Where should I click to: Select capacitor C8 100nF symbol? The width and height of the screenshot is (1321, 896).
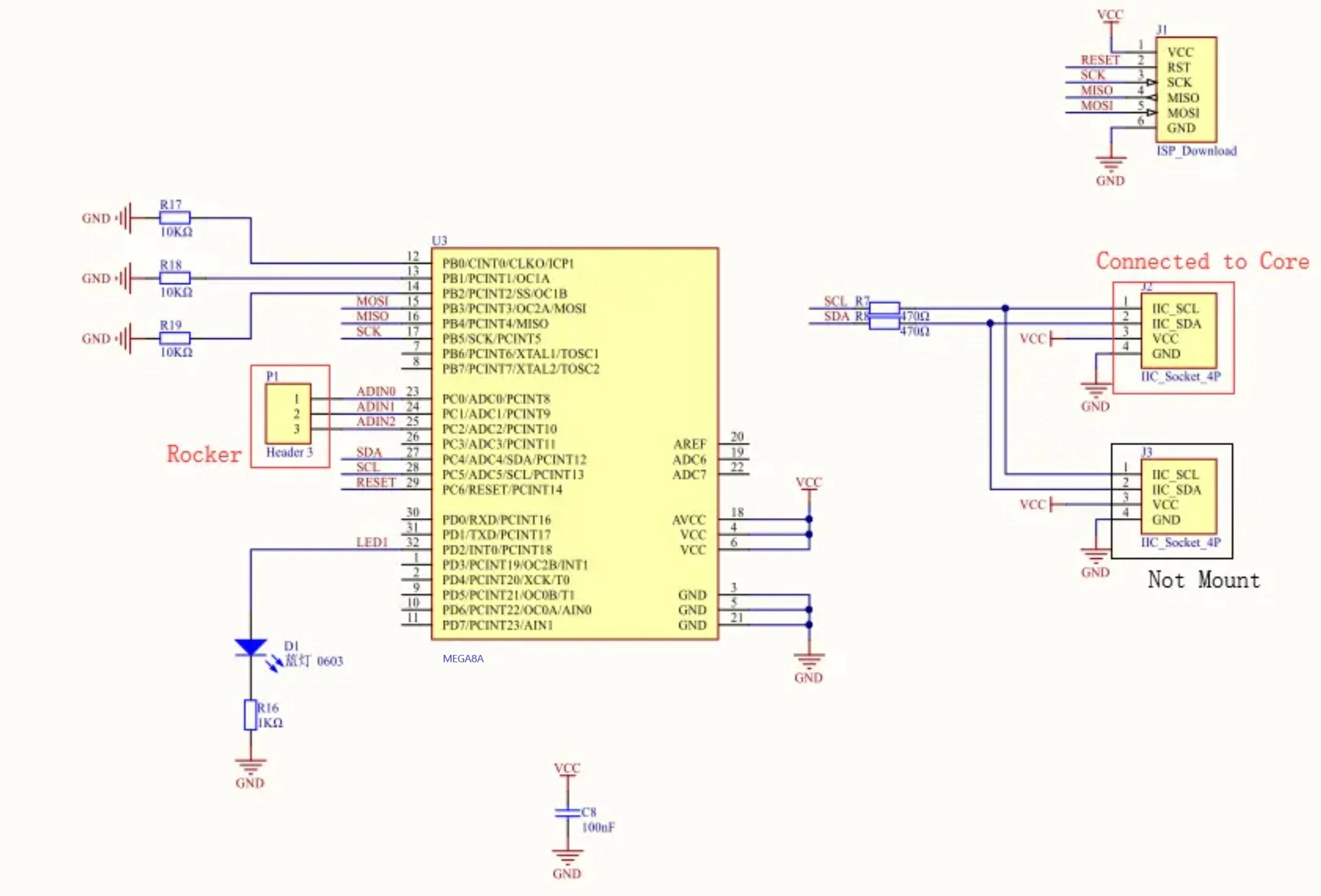(567, 812)
